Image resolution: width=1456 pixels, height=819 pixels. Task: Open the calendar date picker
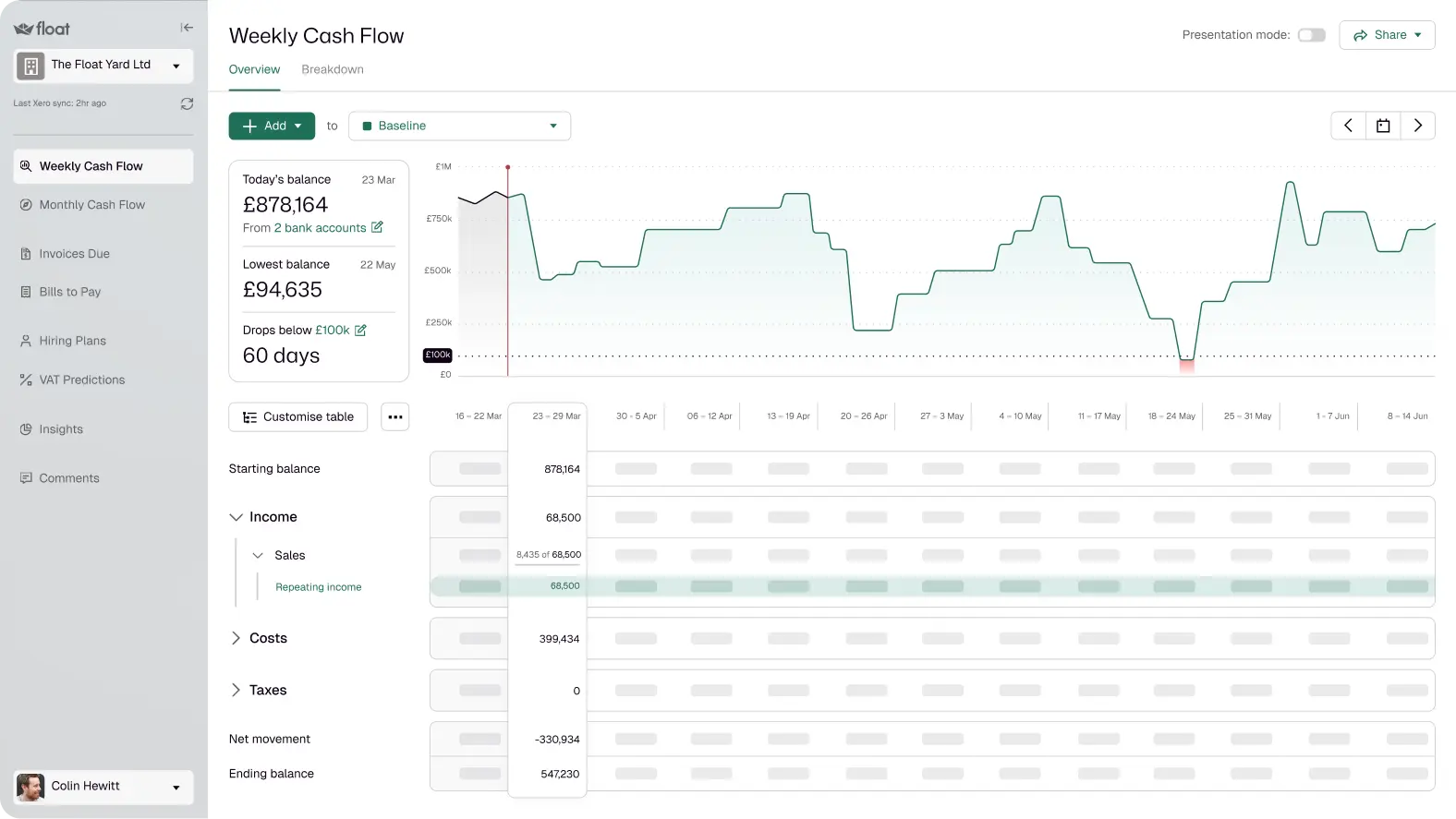point(1383,126)
